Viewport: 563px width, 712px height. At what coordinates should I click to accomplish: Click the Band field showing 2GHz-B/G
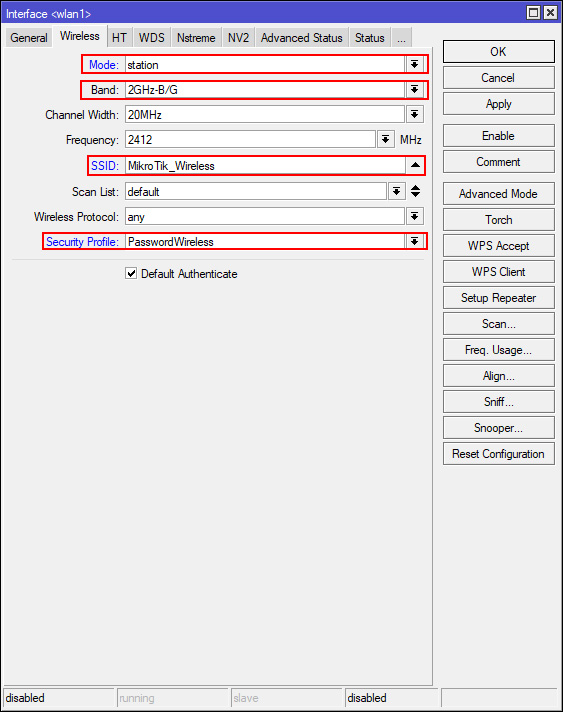point(265,89)
